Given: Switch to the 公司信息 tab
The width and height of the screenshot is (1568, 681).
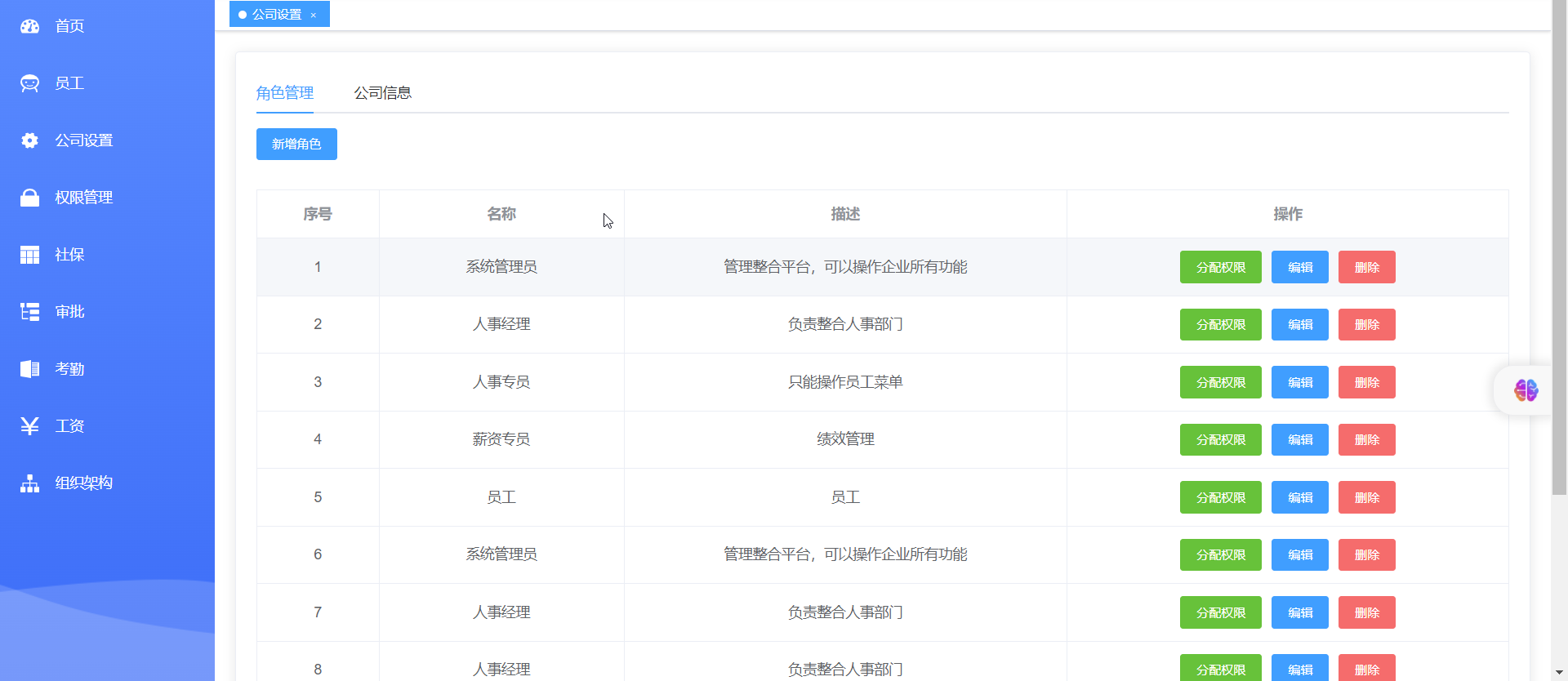Looking at the screenshot, I should 383,93.
